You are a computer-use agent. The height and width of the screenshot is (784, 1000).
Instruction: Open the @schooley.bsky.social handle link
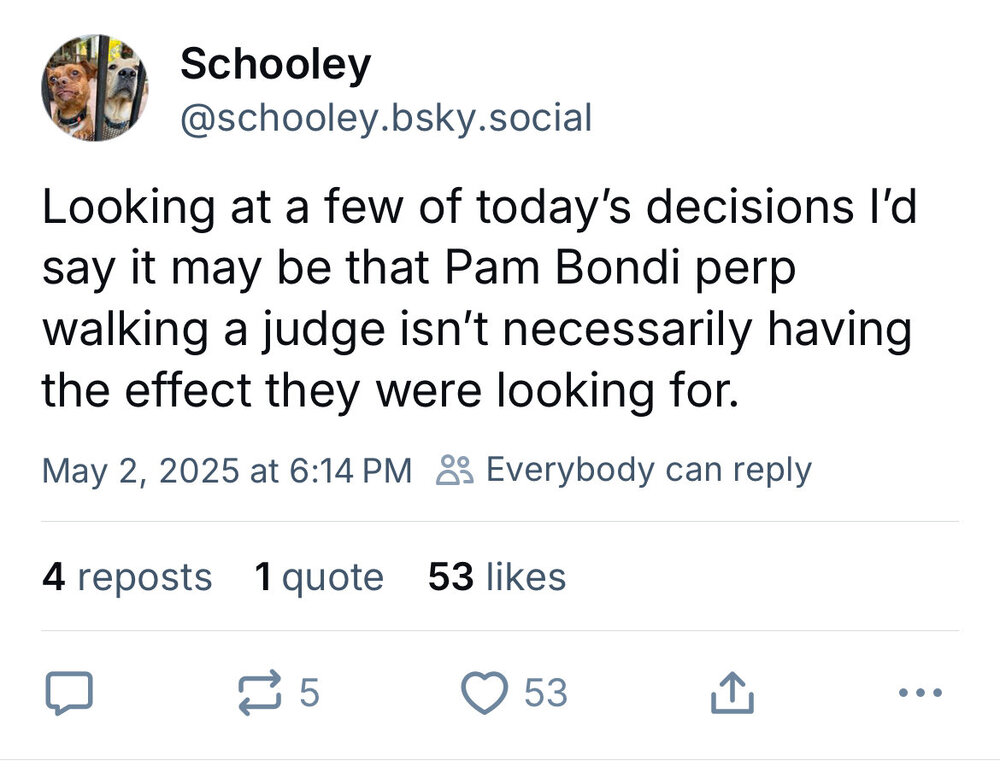[386, 118]
